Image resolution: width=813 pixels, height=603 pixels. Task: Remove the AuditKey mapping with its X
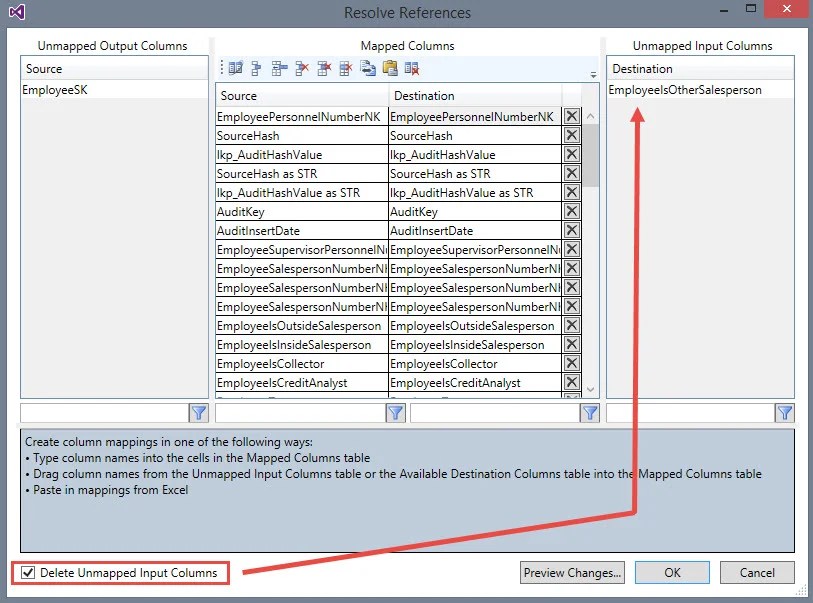[x=571, y=211]
